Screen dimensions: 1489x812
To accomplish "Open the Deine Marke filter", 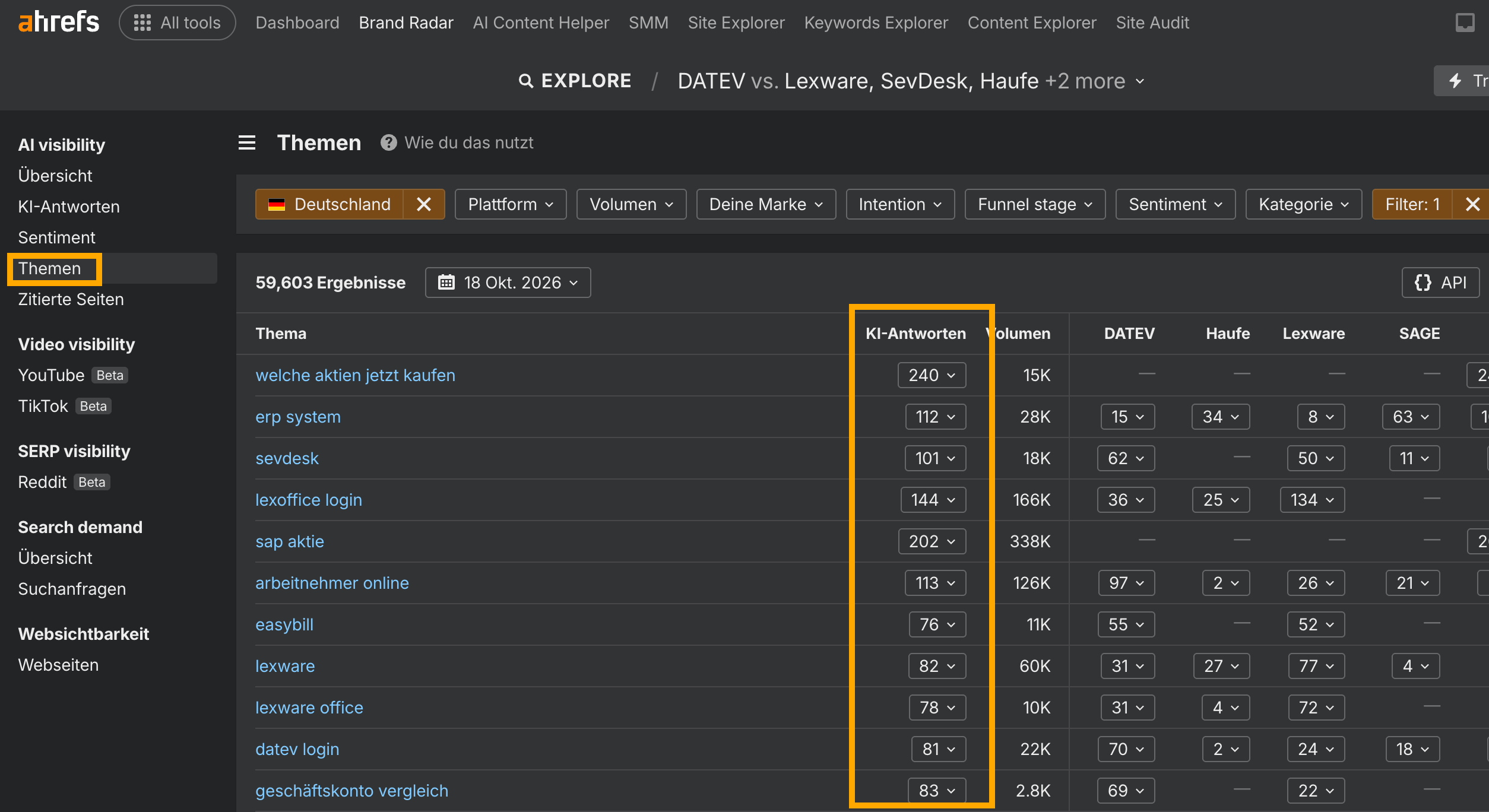I will pos(766,204).
